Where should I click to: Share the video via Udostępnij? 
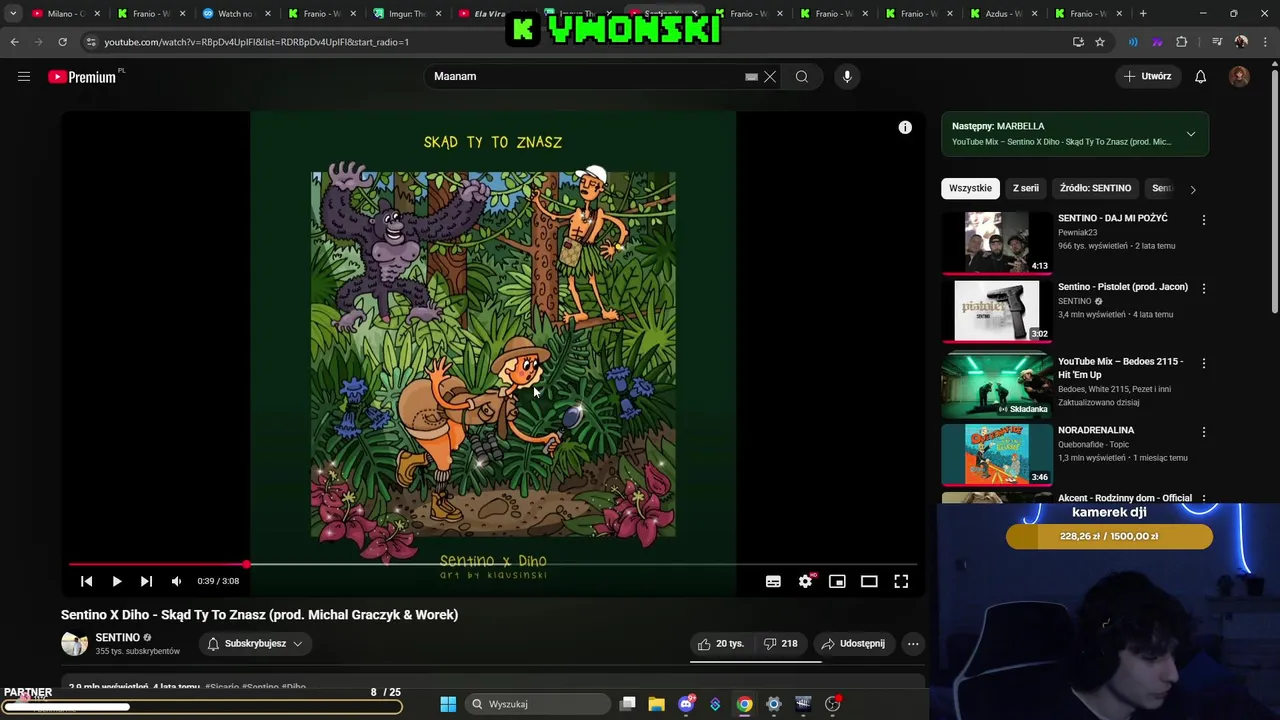[853, 644]
